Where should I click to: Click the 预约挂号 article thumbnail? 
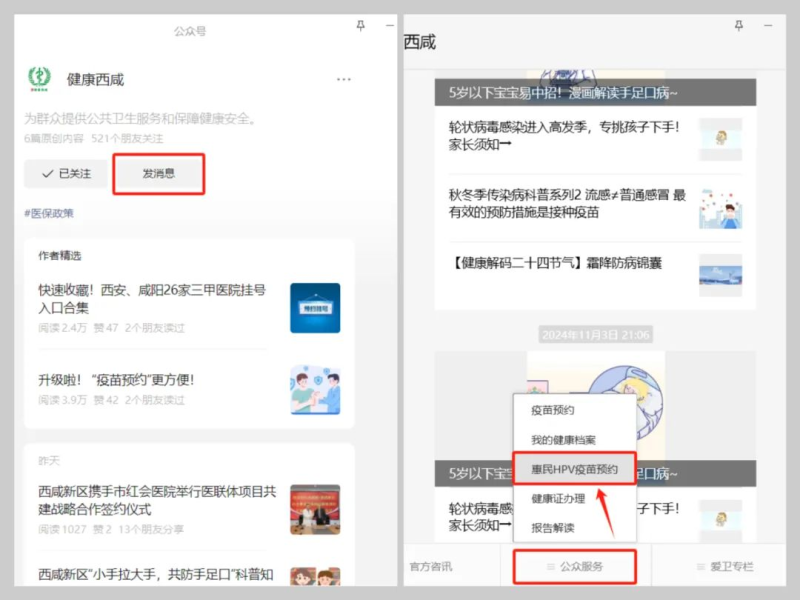click(x=315, y=308)
